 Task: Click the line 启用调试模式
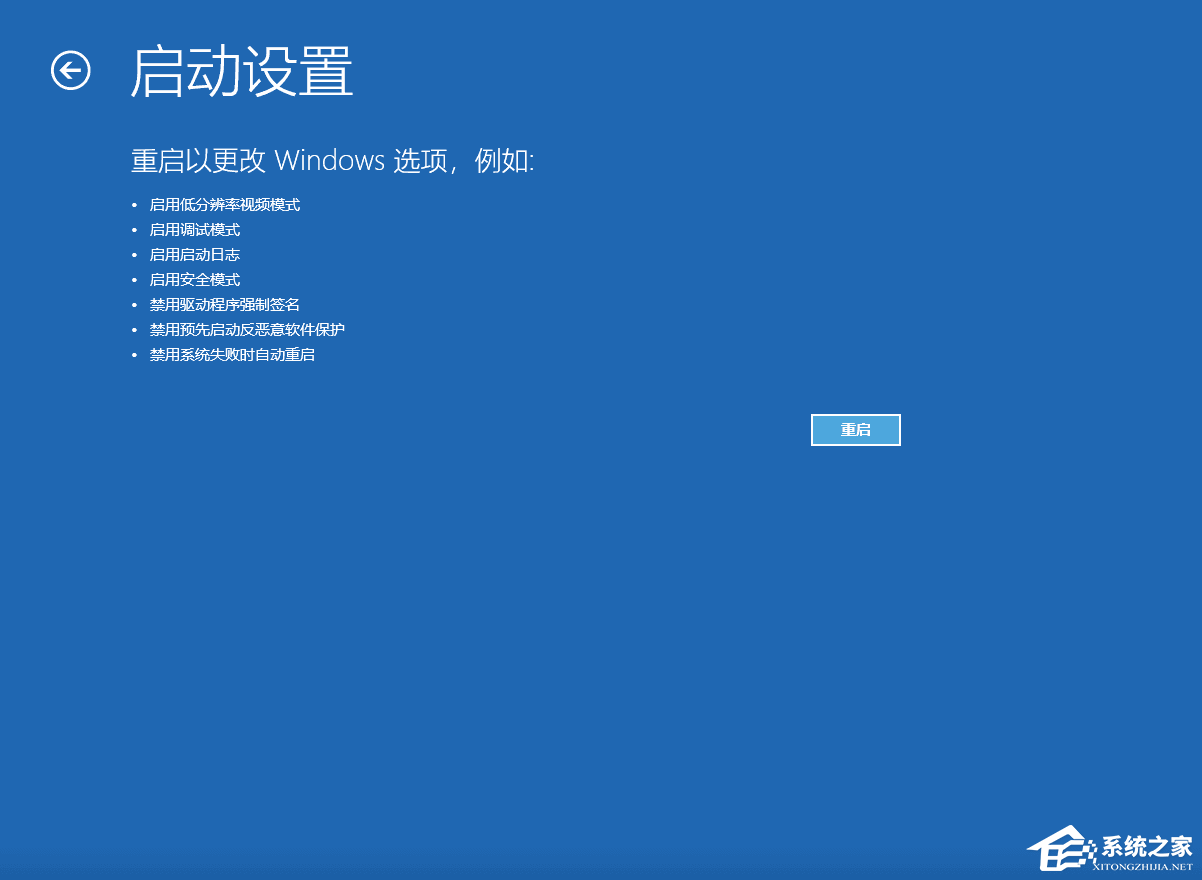(195, 230)
